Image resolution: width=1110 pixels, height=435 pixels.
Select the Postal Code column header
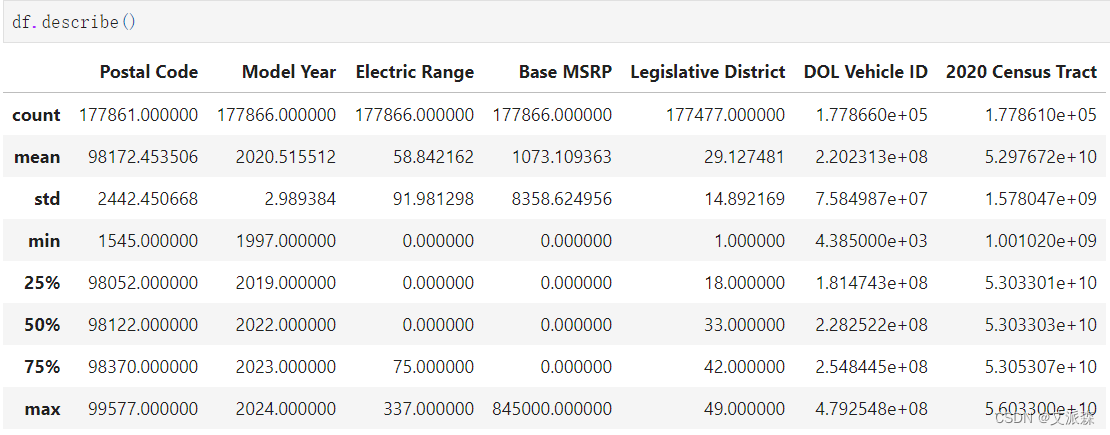click(149, 72)
